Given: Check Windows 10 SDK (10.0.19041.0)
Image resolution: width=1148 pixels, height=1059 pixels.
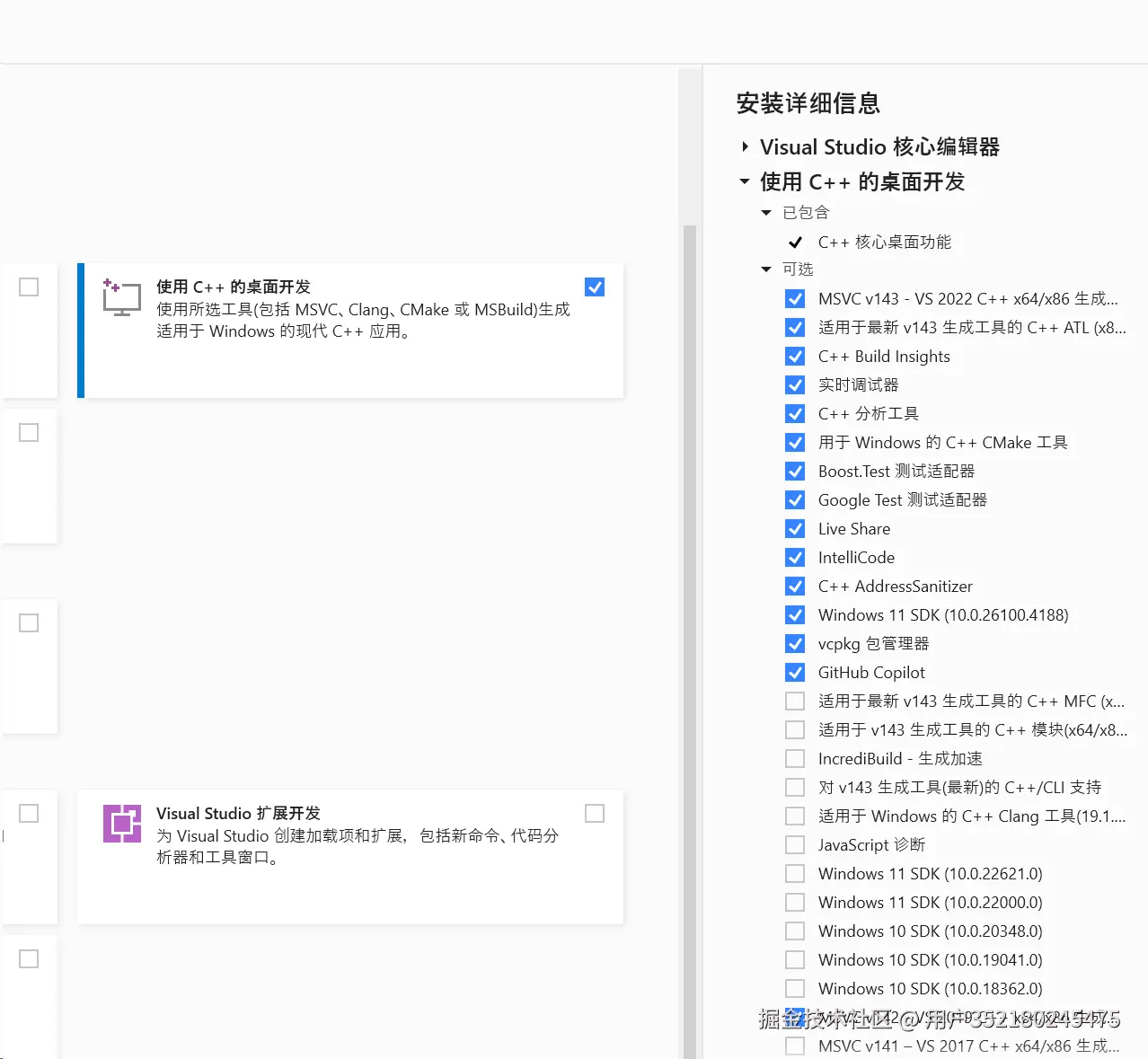Looking at the screenshot, I should point(795,959).
